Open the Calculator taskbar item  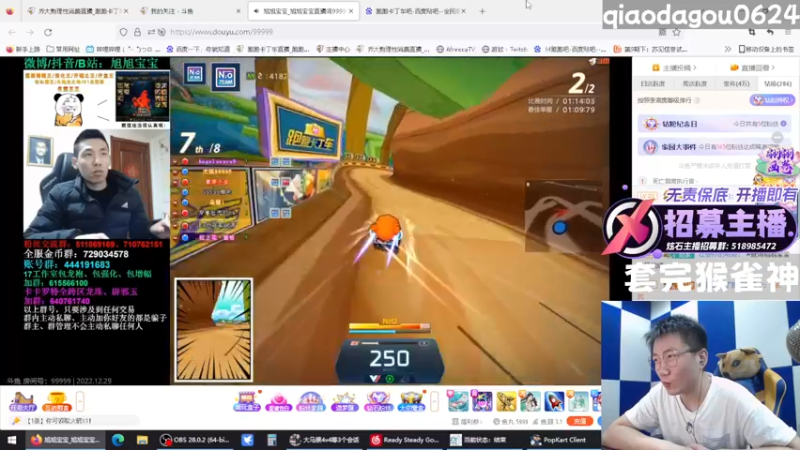pos(272,440)
